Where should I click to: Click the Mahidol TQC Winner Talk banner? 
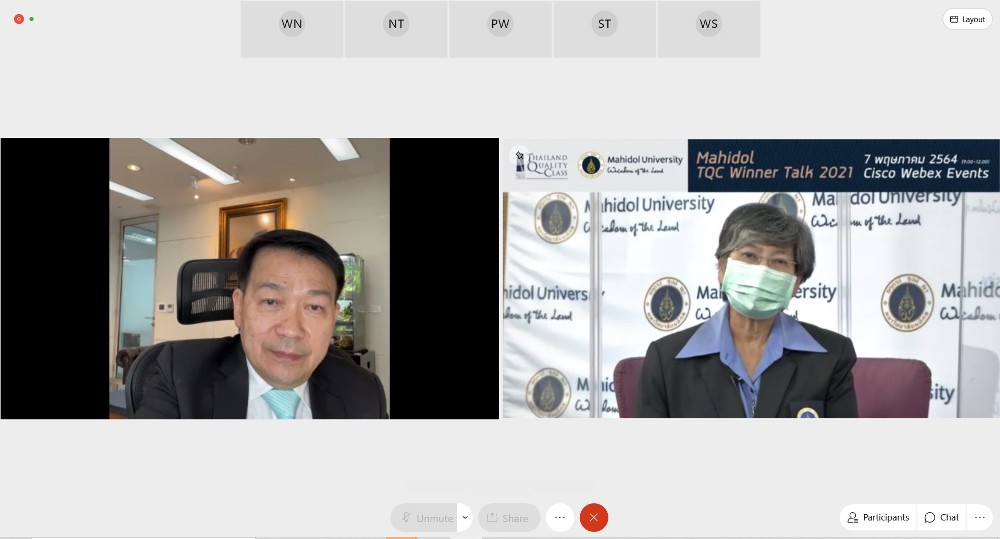click(845, 165)
